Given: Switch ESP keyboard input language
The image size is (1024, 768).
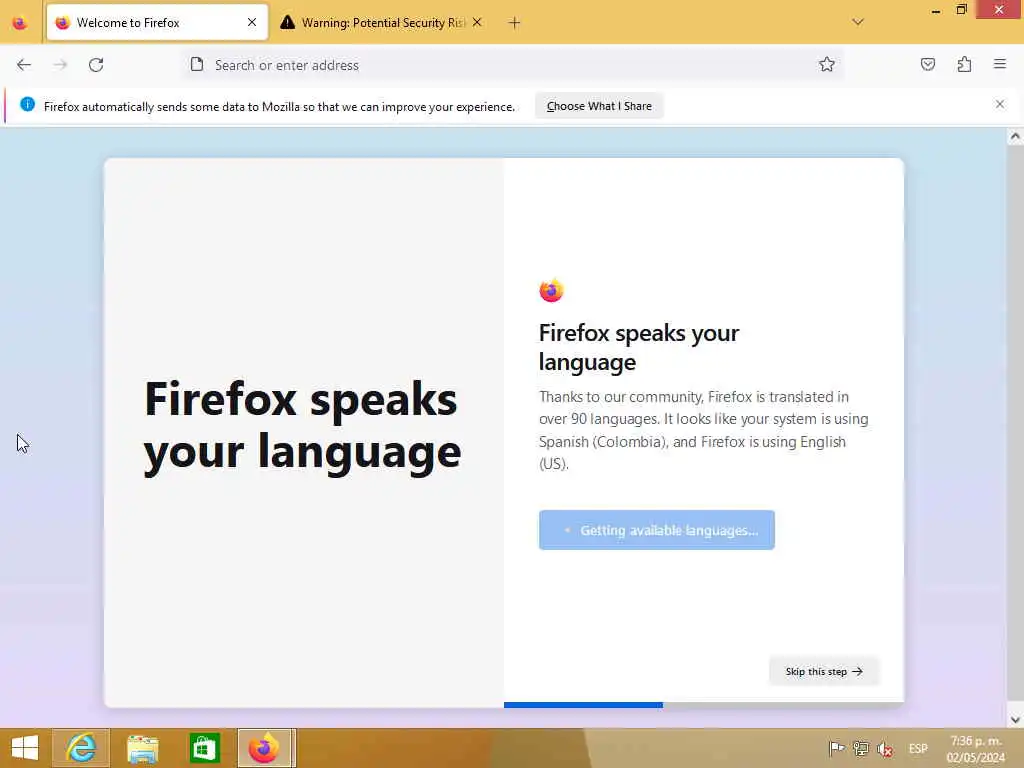Looking at the screenshot, I should [918, 748].
